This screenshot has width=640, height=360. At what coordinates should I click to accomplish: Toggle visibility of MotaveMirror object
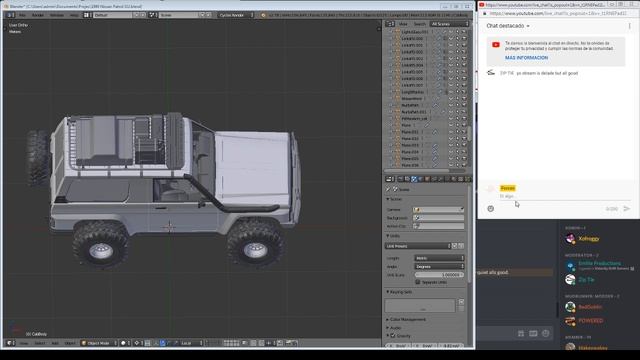[451, 98]
